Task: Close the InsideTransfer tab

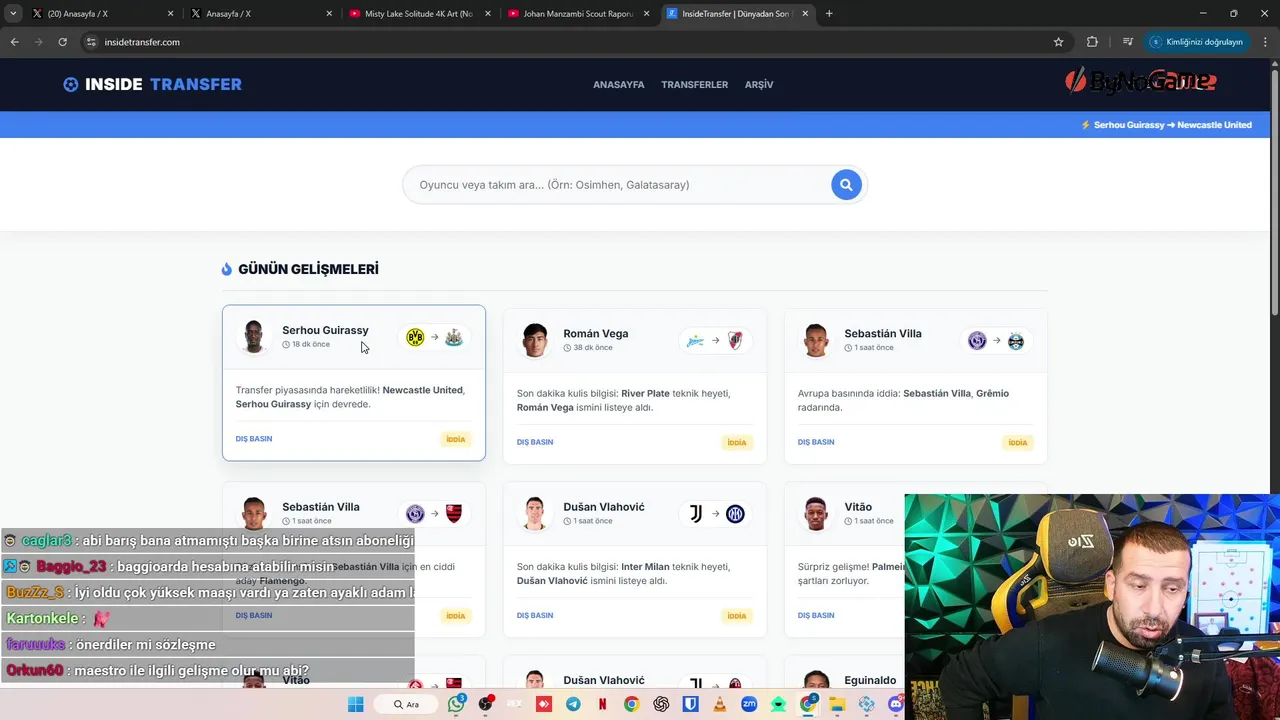Action: [805, 14]
